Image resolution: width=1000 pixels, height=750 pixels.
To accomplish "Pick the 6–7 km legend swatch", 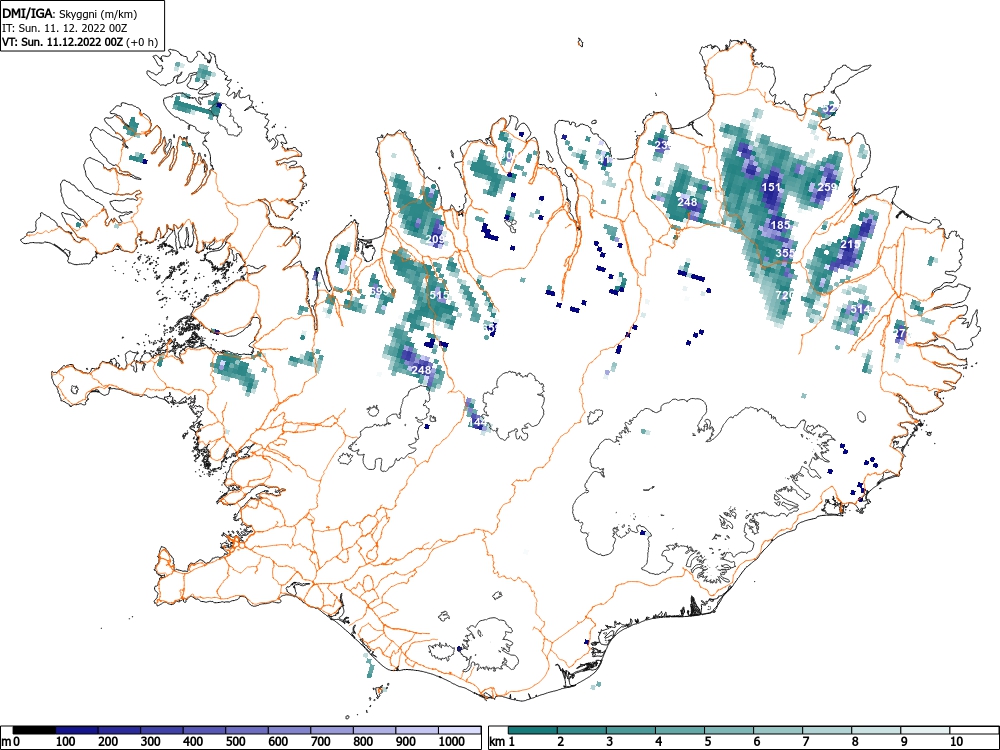I will 778,730.
